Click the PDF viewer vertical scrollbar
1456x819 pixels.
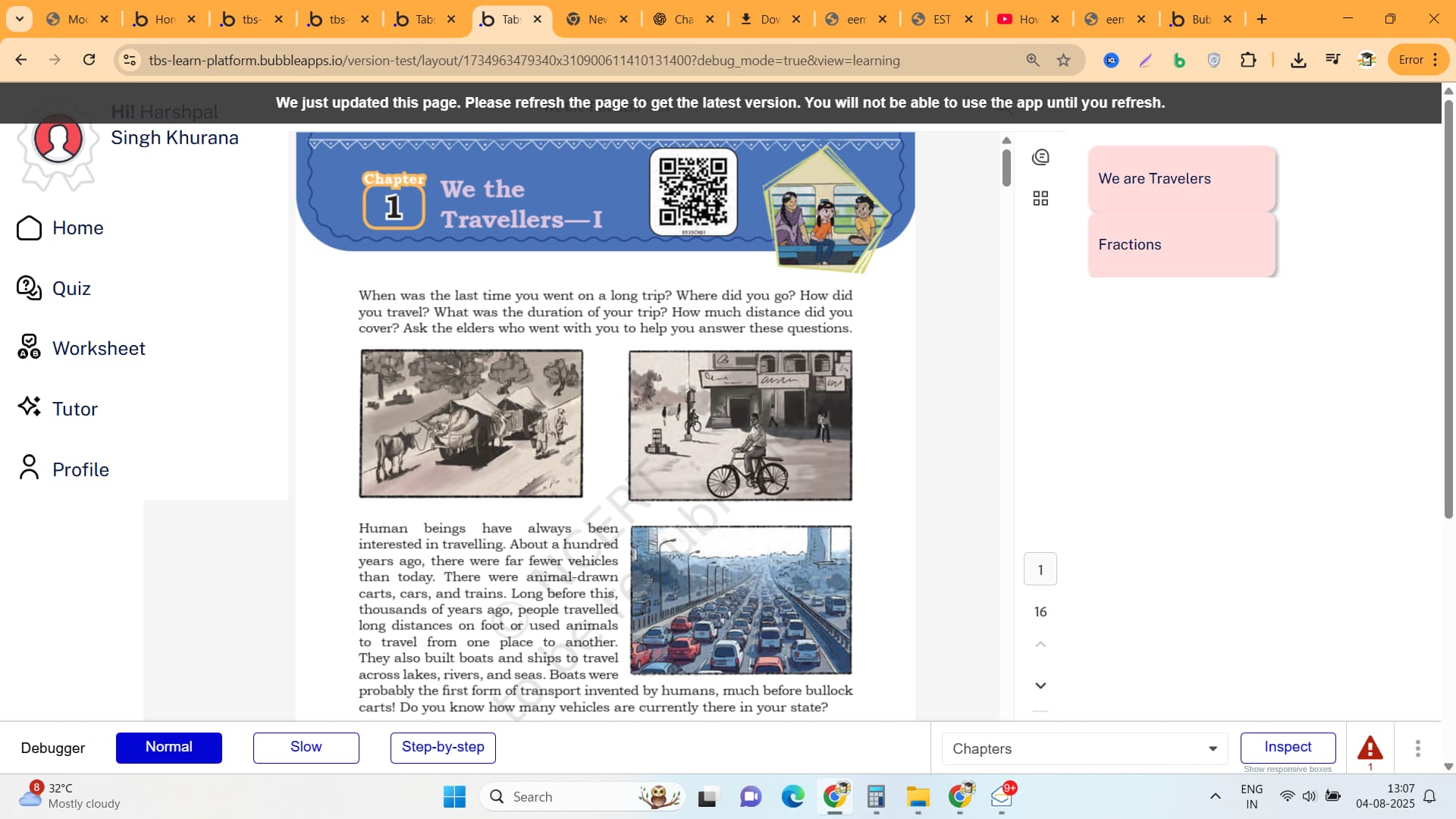[x=1006, y=167]
